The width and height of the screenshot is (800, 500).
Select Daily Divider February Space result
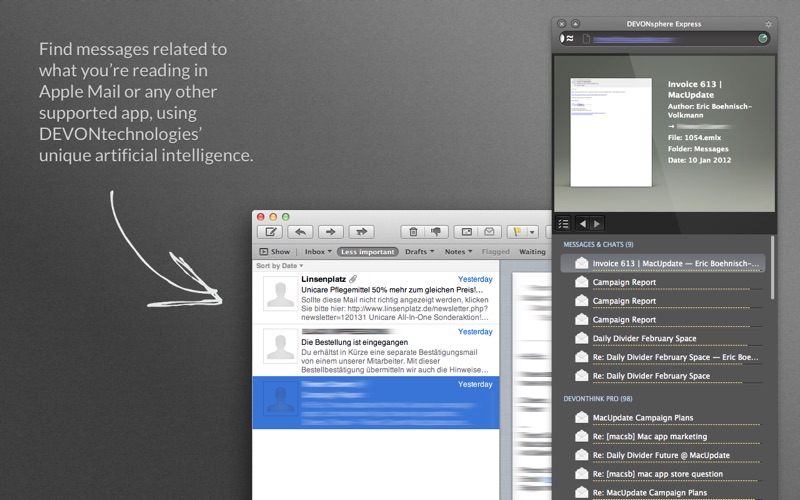(662, 338)
